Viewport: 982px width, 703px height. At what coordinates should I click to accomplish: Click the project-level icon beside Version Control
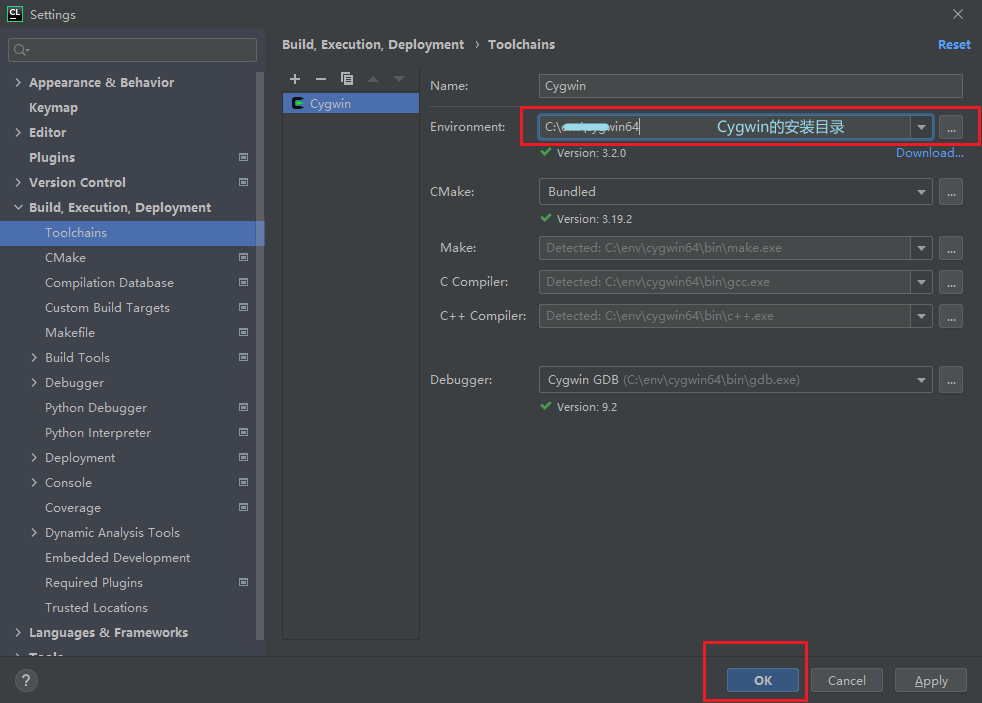[x=244, y=182]
